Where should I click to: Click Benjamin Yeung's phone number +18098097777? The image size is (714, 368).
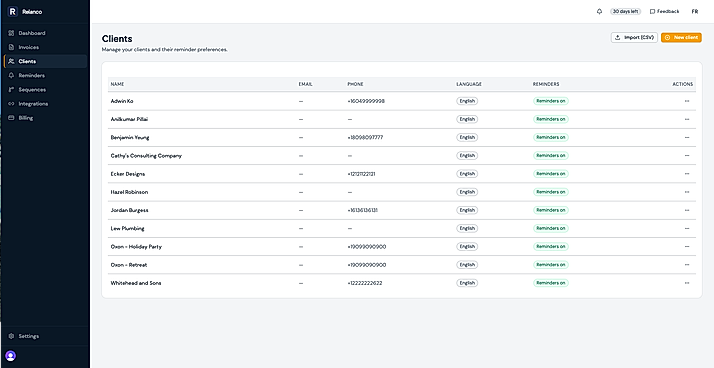(x=365, y=138)
